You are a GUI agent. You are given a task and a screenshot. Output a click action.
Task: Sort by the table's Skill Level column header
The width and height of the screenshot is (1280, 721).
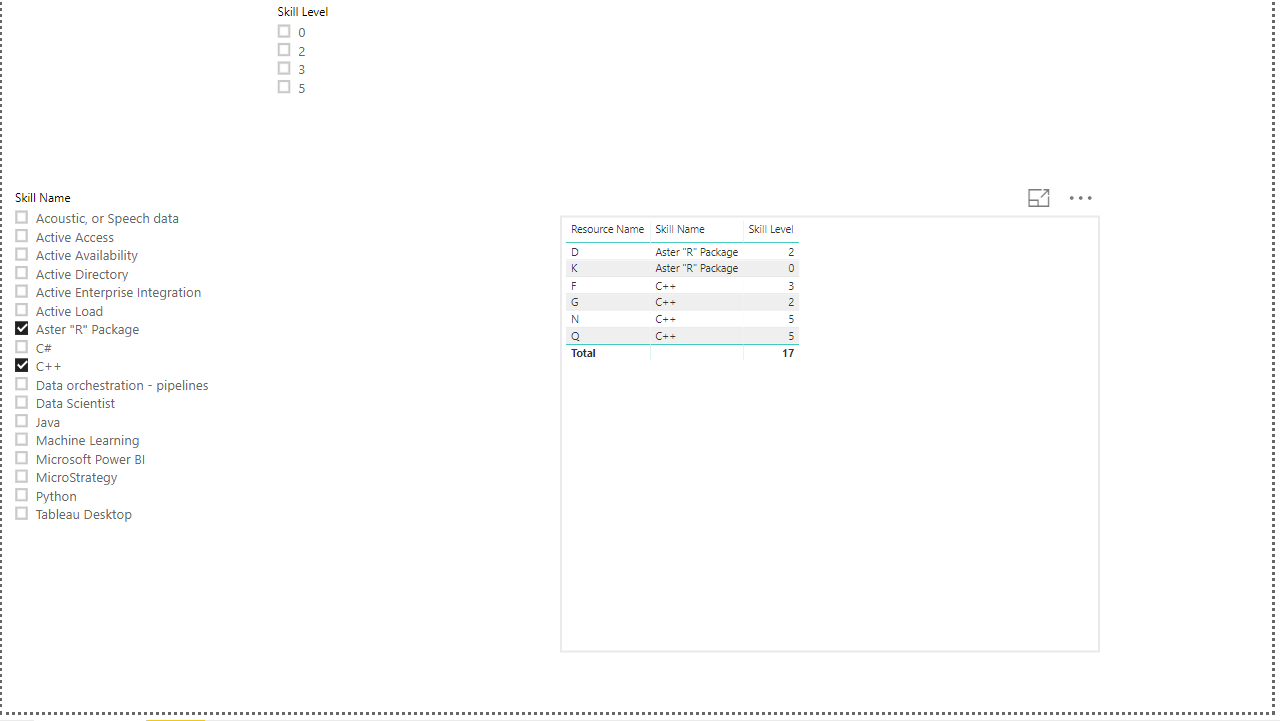coord(771,230)
